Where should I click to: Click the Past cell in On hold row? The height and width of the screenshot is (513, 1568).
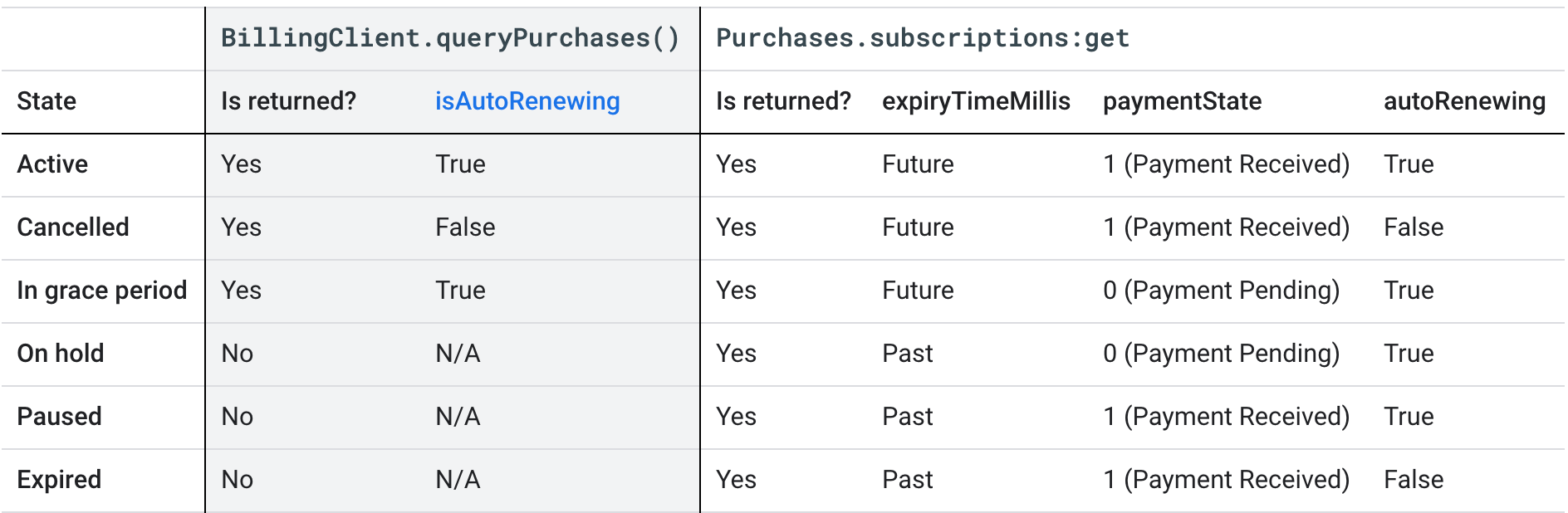tap(907, 354)
